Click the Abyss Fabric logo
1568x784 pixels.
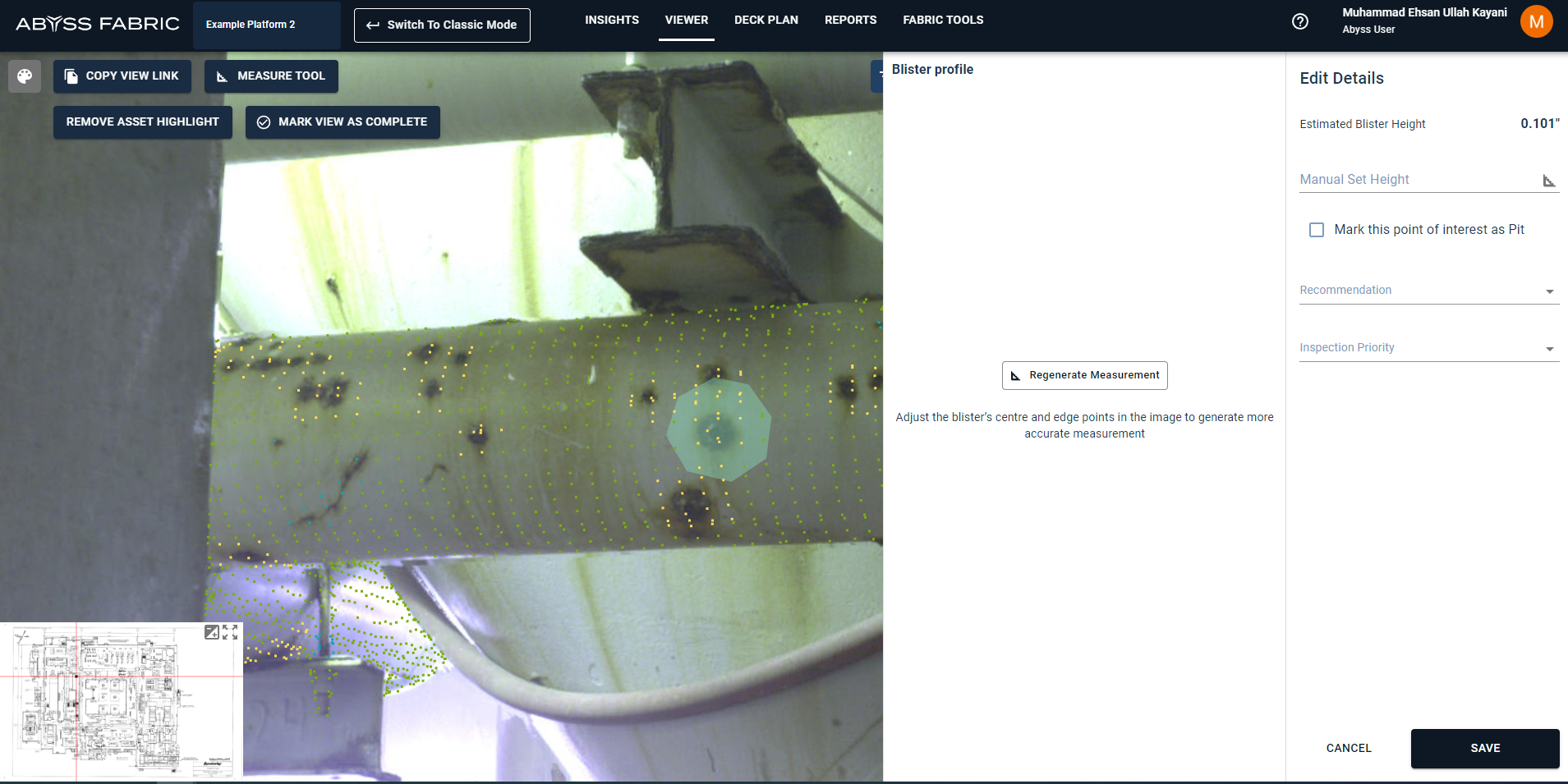pyautogui.click(x=97, y=24)
